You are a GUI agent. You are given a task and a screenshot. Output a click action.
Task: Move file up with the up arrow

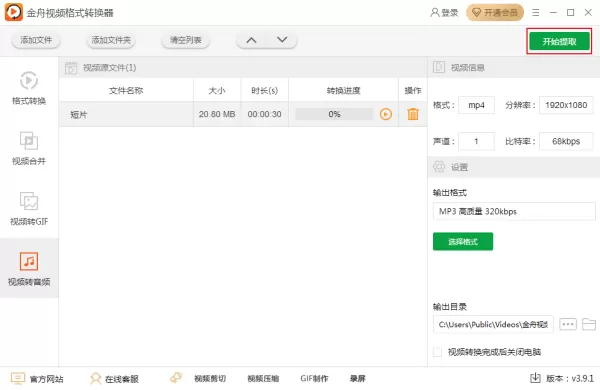(x=251, y=40)
